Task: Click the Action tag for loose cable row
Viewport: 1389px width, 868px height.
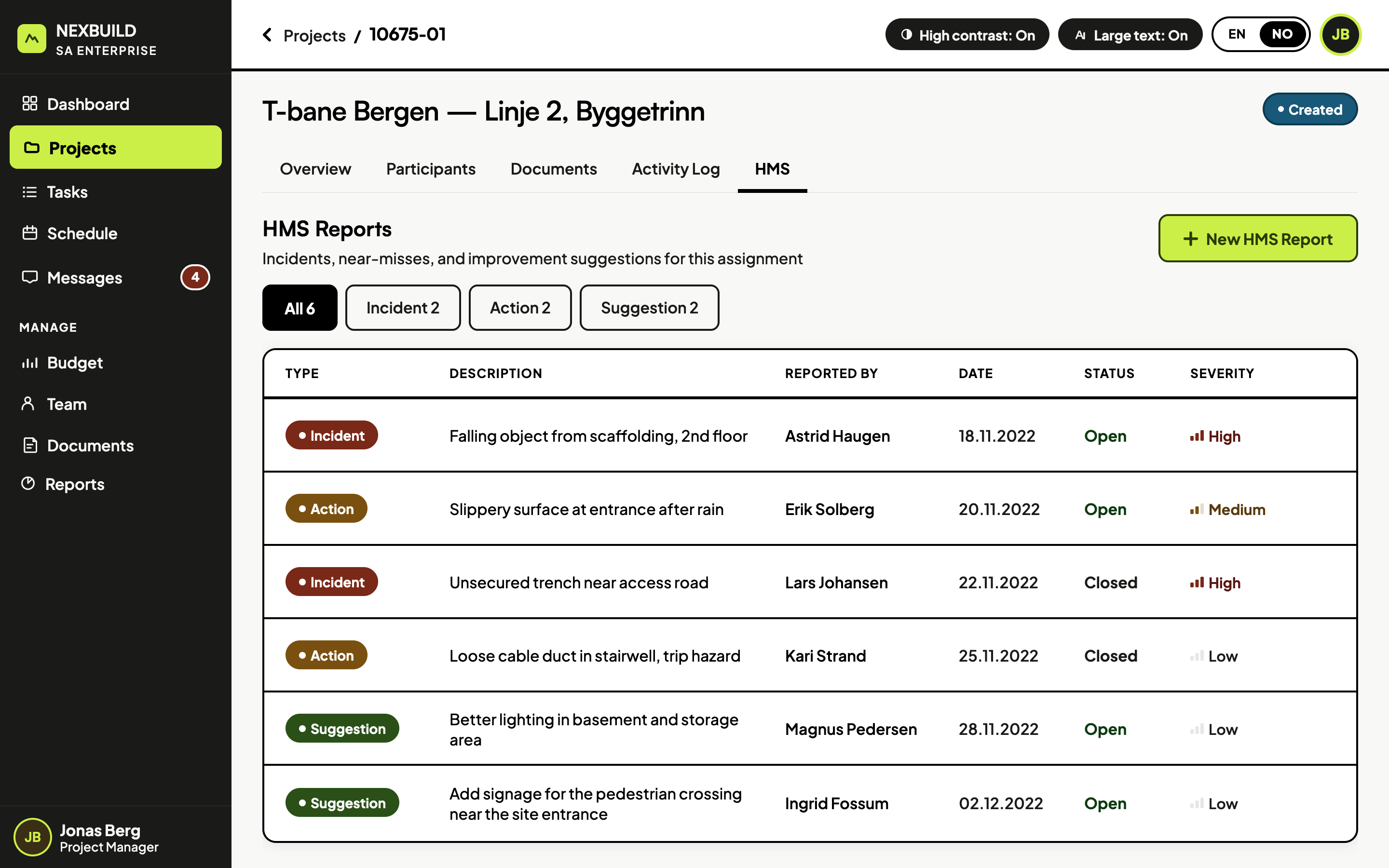Action: (x=326, y=655)
